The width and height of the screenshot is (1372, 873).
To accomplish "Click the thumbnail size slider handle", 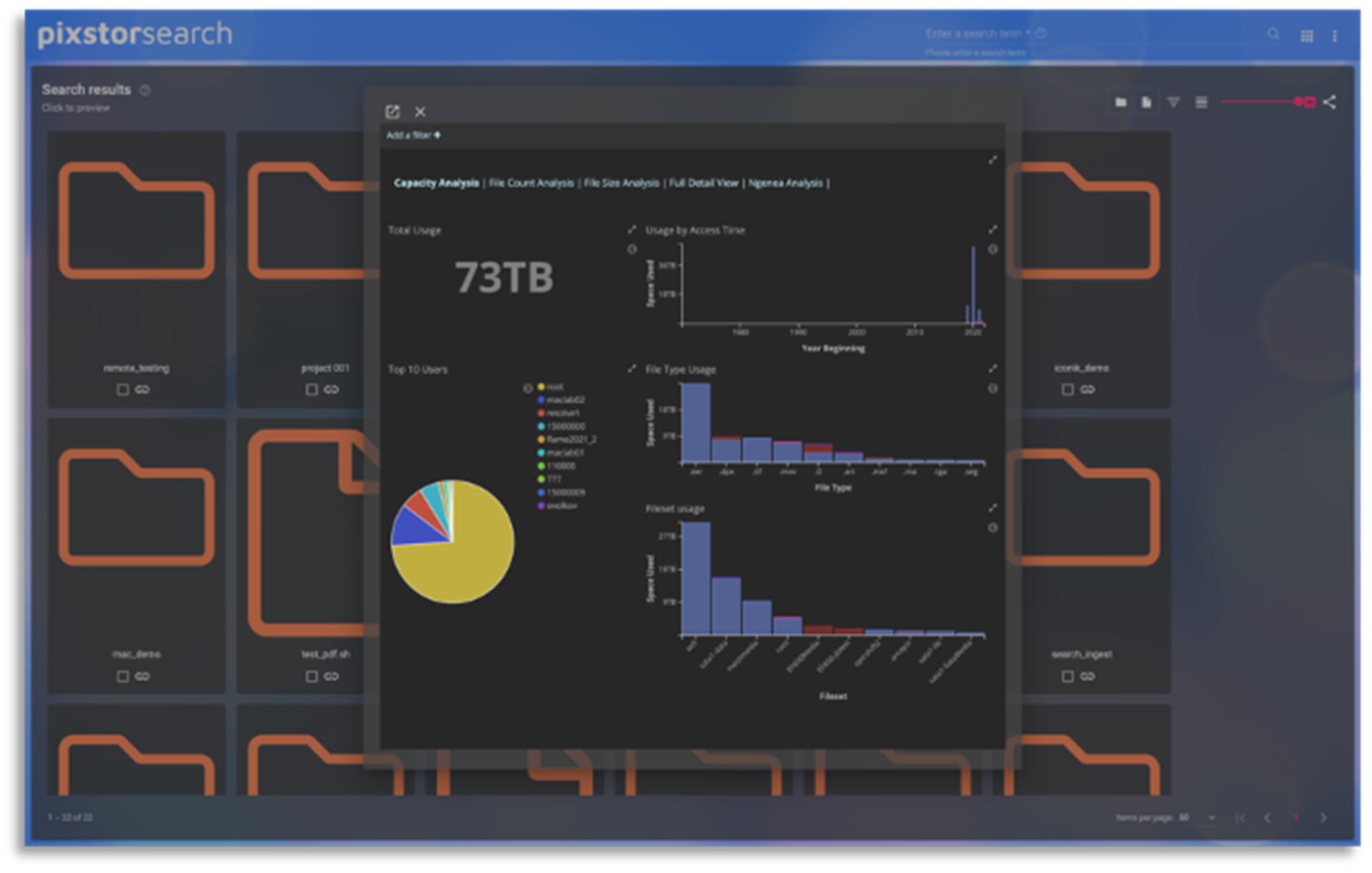I will coord(1299,102).
